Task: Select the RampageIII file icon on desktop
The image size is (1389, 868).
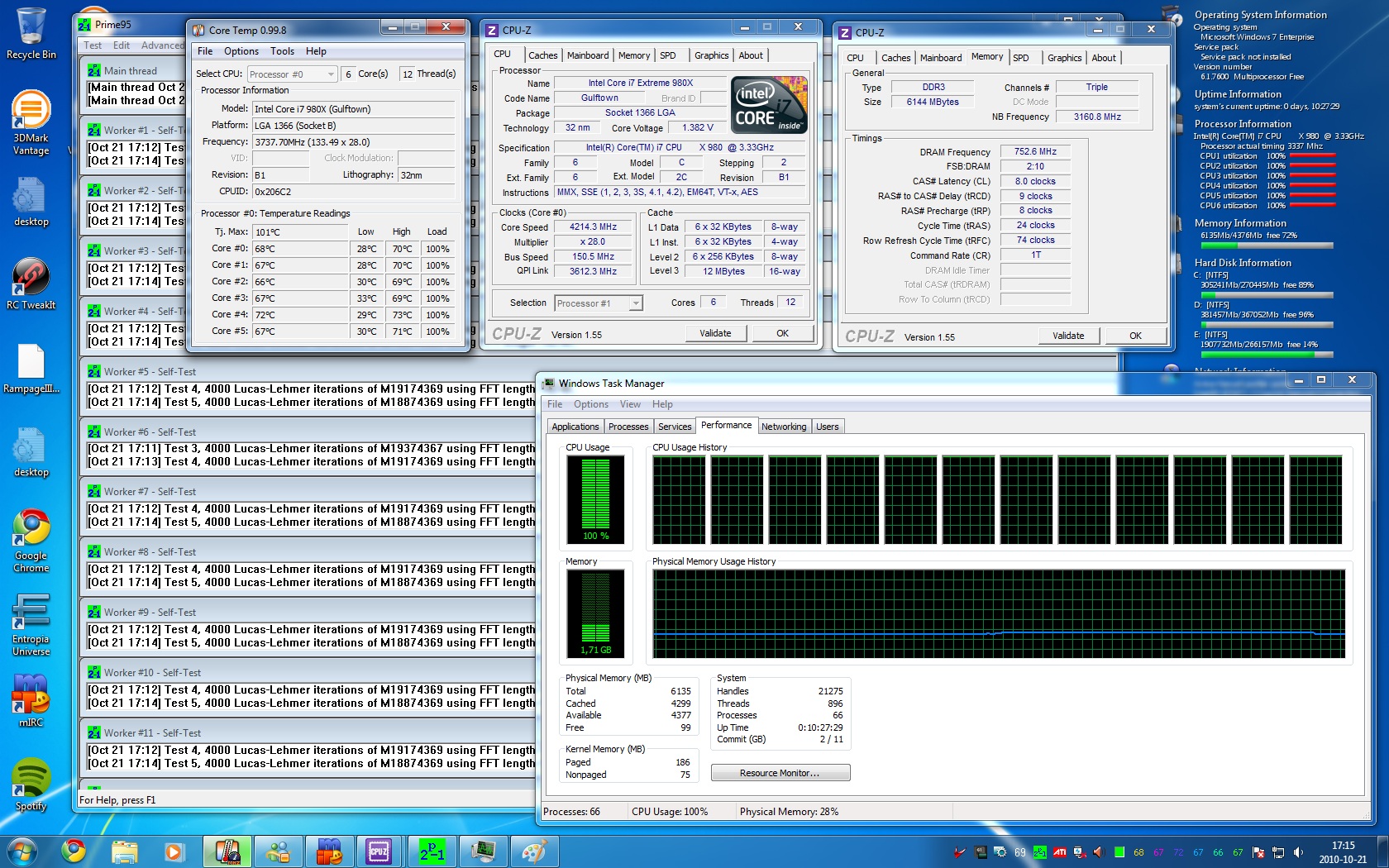Action: coord(31,369)
